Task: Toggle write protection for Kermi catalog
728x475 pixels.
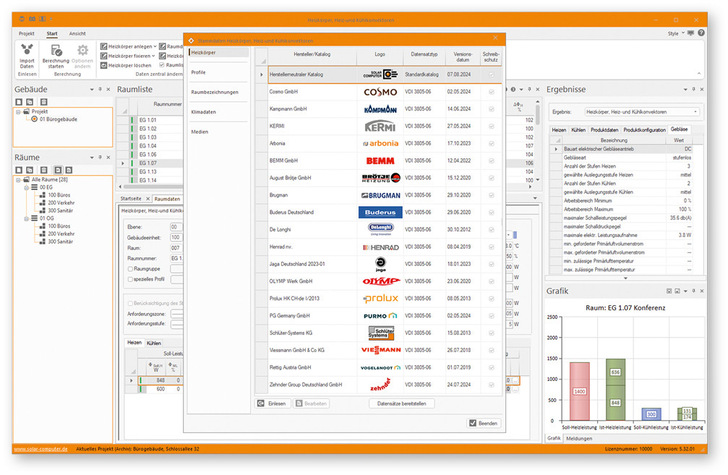Action: coord(491,126)
